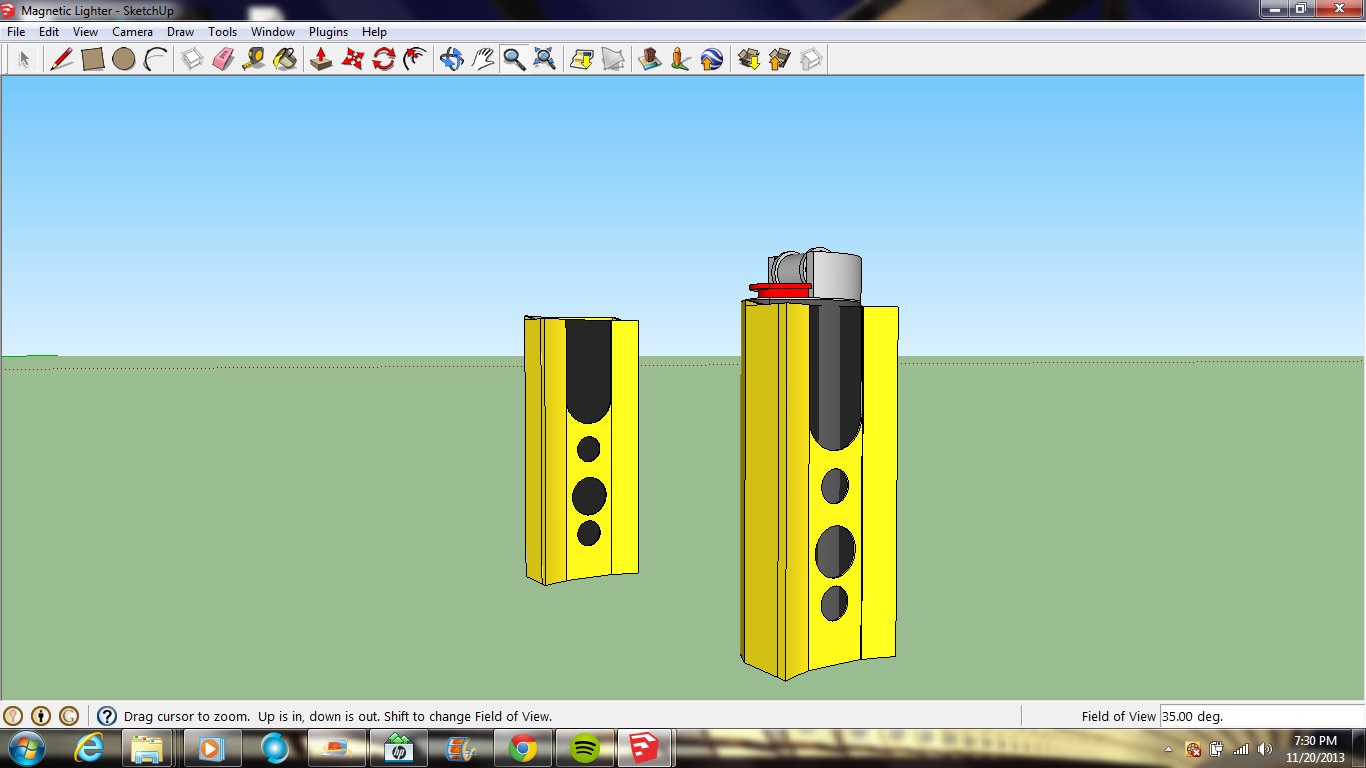Click the Photo Textures icon
The image size is (1366, 768).
[681, 59]
